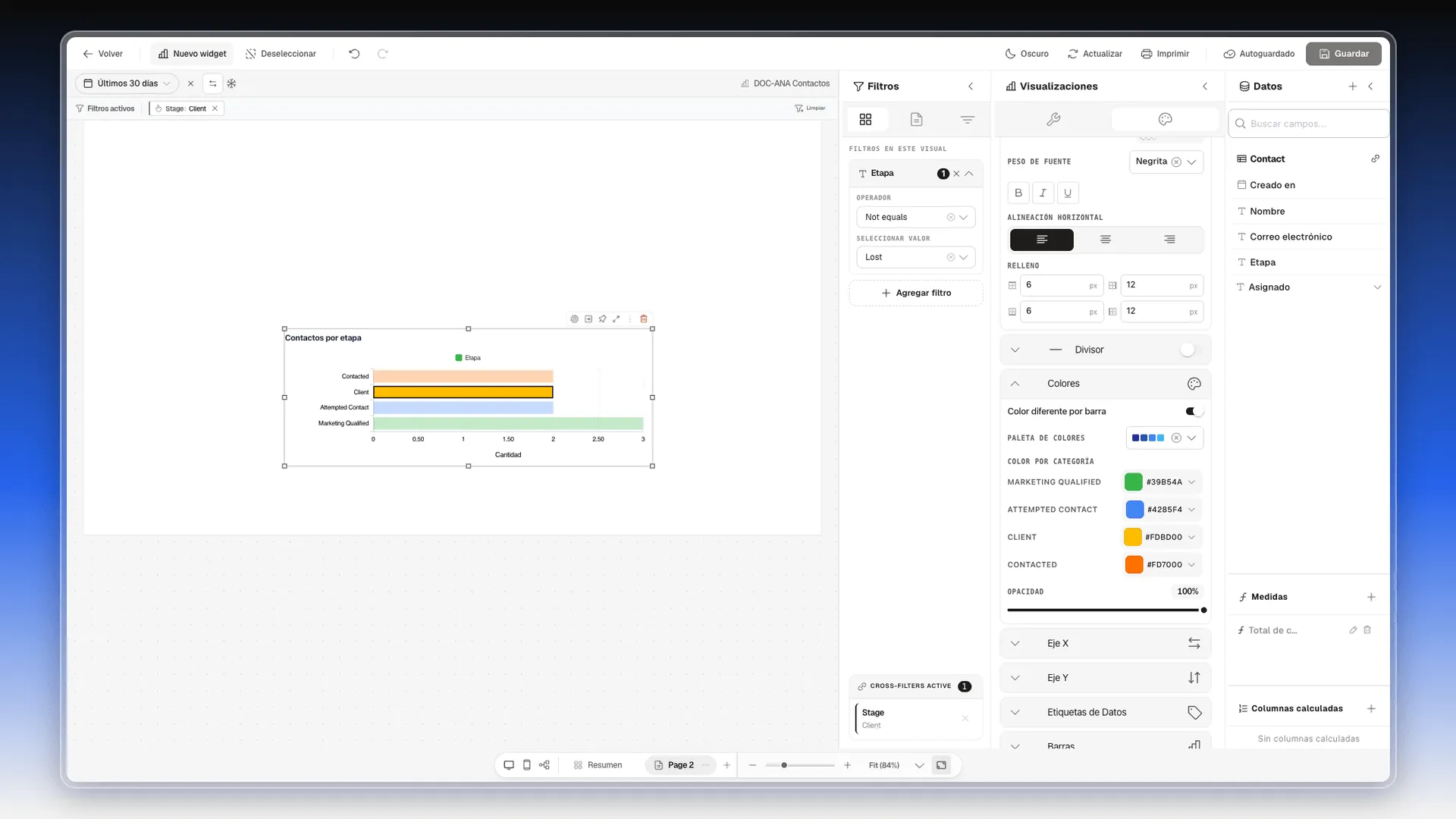This screenshot has height=819, width=1456.
Task: Switch to mobile device preview
Action: (527, 765)
